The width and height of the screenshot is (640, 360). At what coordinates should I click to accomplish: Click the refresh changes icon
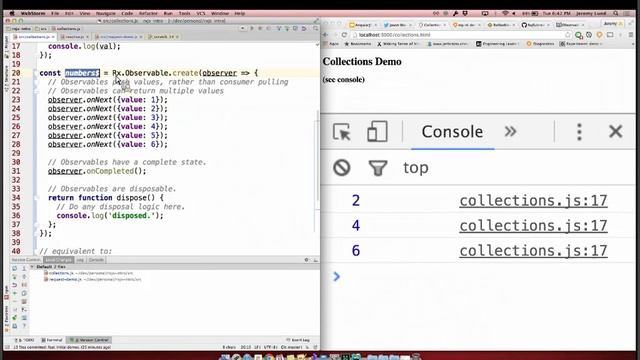15,269
